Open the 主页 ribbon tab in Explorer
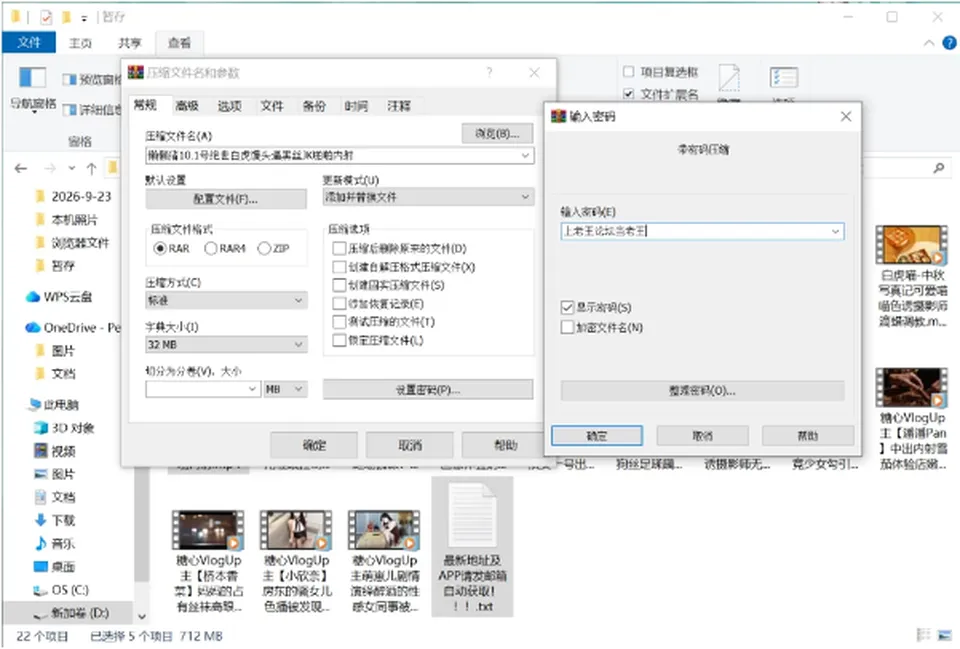Viewport: 960px width, 649px height. pos(80,43)
